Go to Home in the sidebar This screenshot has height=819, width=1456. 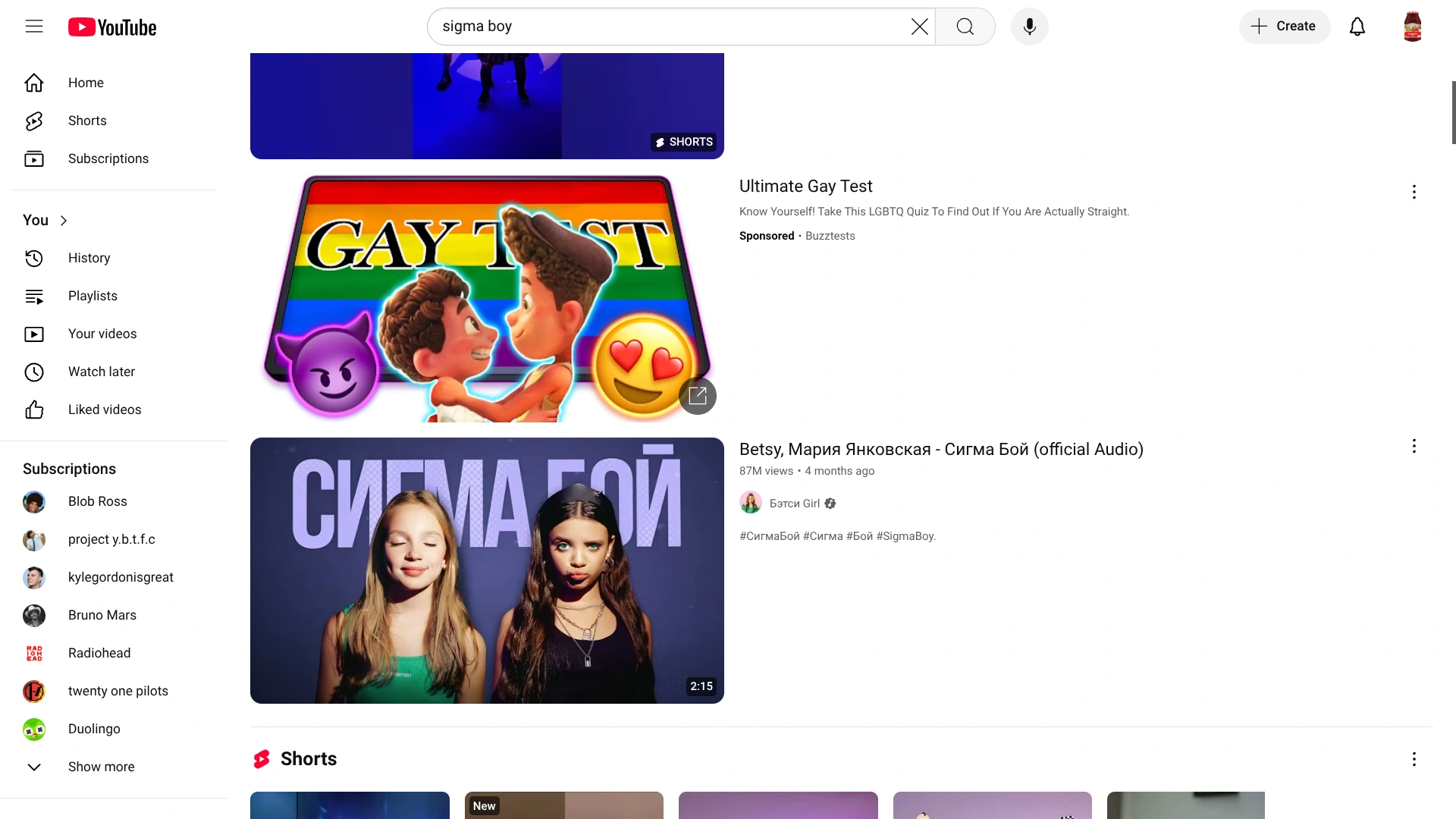(85, 83)
